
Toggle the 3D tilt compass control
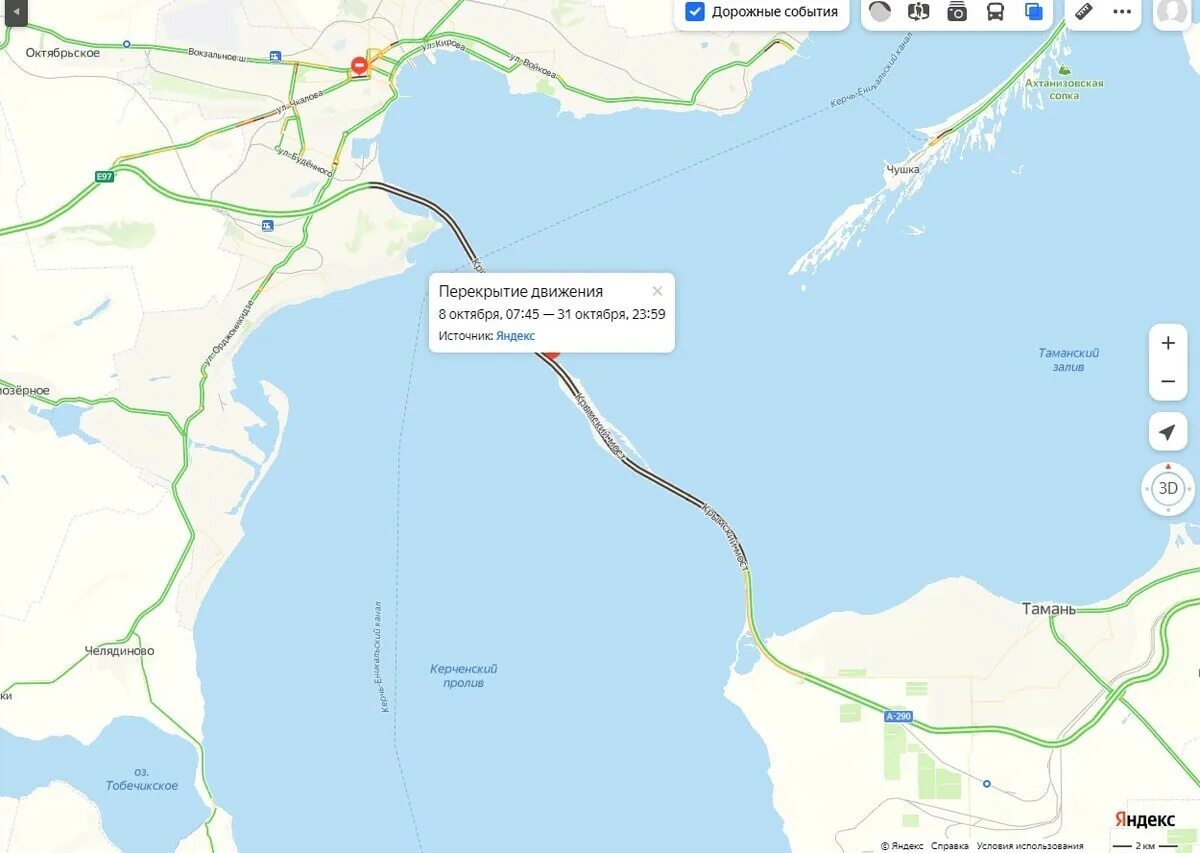1167,489
